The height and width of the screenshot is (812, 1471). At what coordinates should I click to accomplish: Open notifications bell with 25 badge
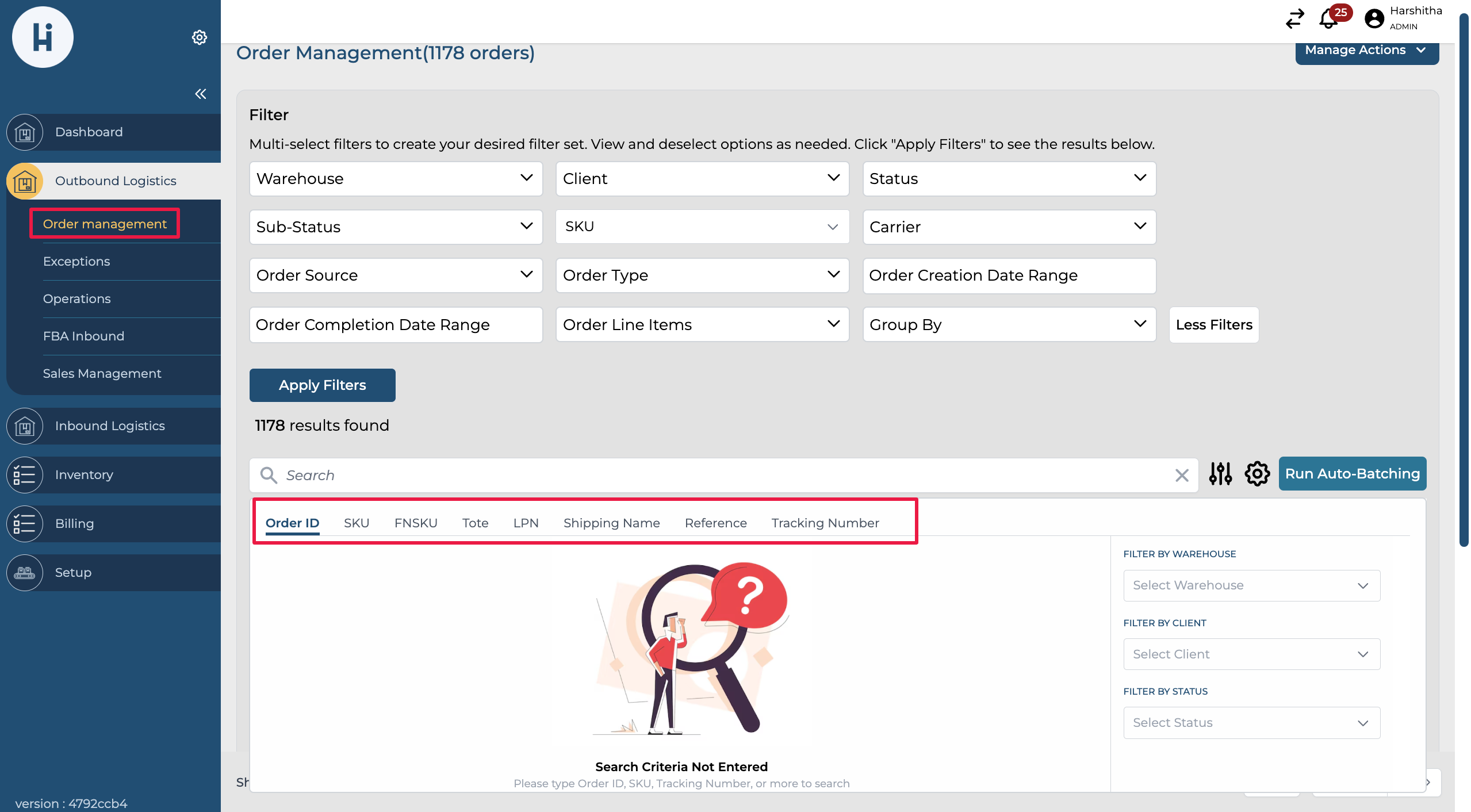click(x=1328, y=19)
